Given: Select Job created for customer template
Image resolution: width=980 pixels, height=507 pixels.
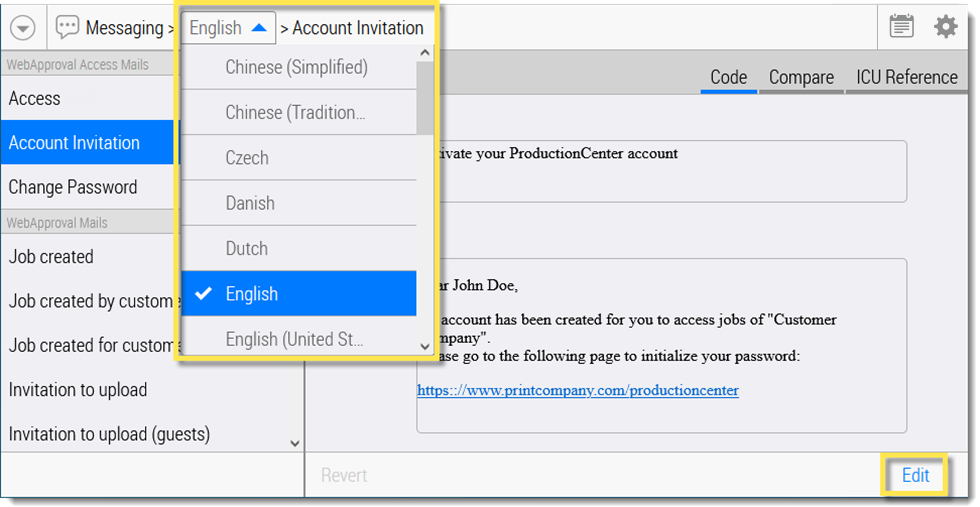Looking at the screenshot, I should [x=88, y=345].
